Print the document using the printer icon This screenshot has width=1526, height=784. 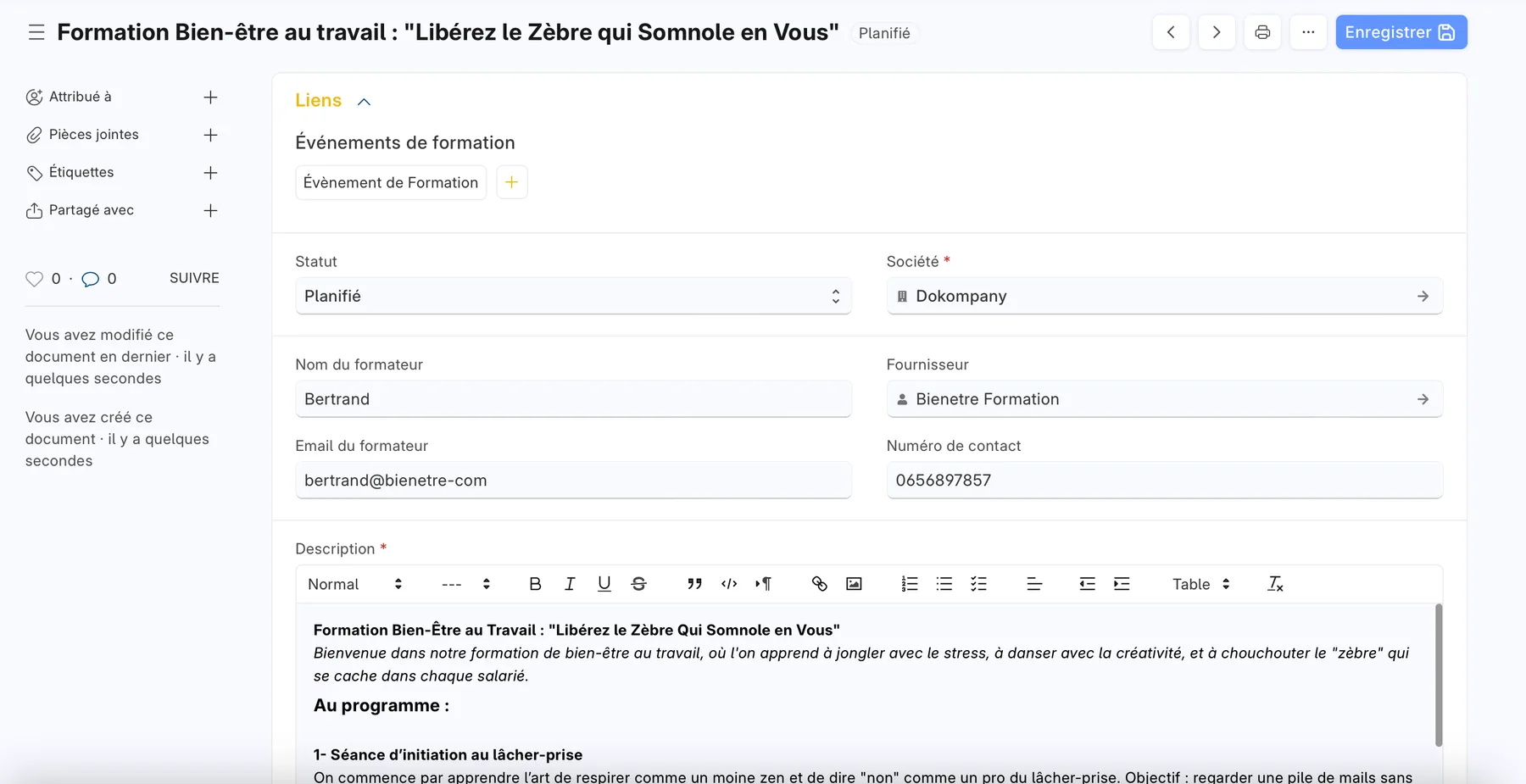1262,32
